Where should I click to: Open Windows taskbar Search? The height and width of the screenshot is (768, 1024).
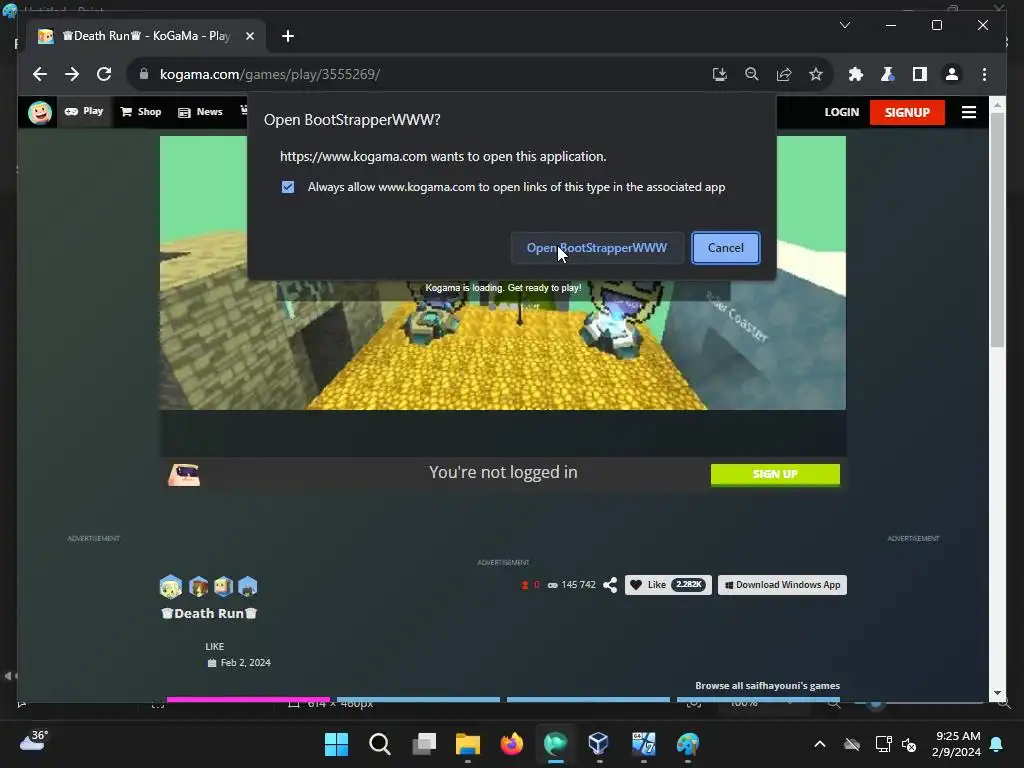[379, 744]
